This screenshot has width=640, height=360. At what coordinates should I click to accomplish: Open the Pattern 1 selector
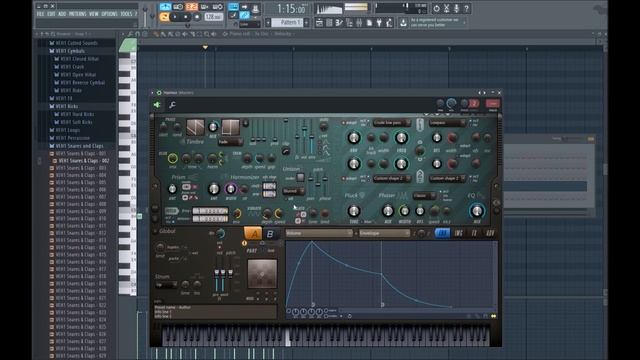point(287,22)
